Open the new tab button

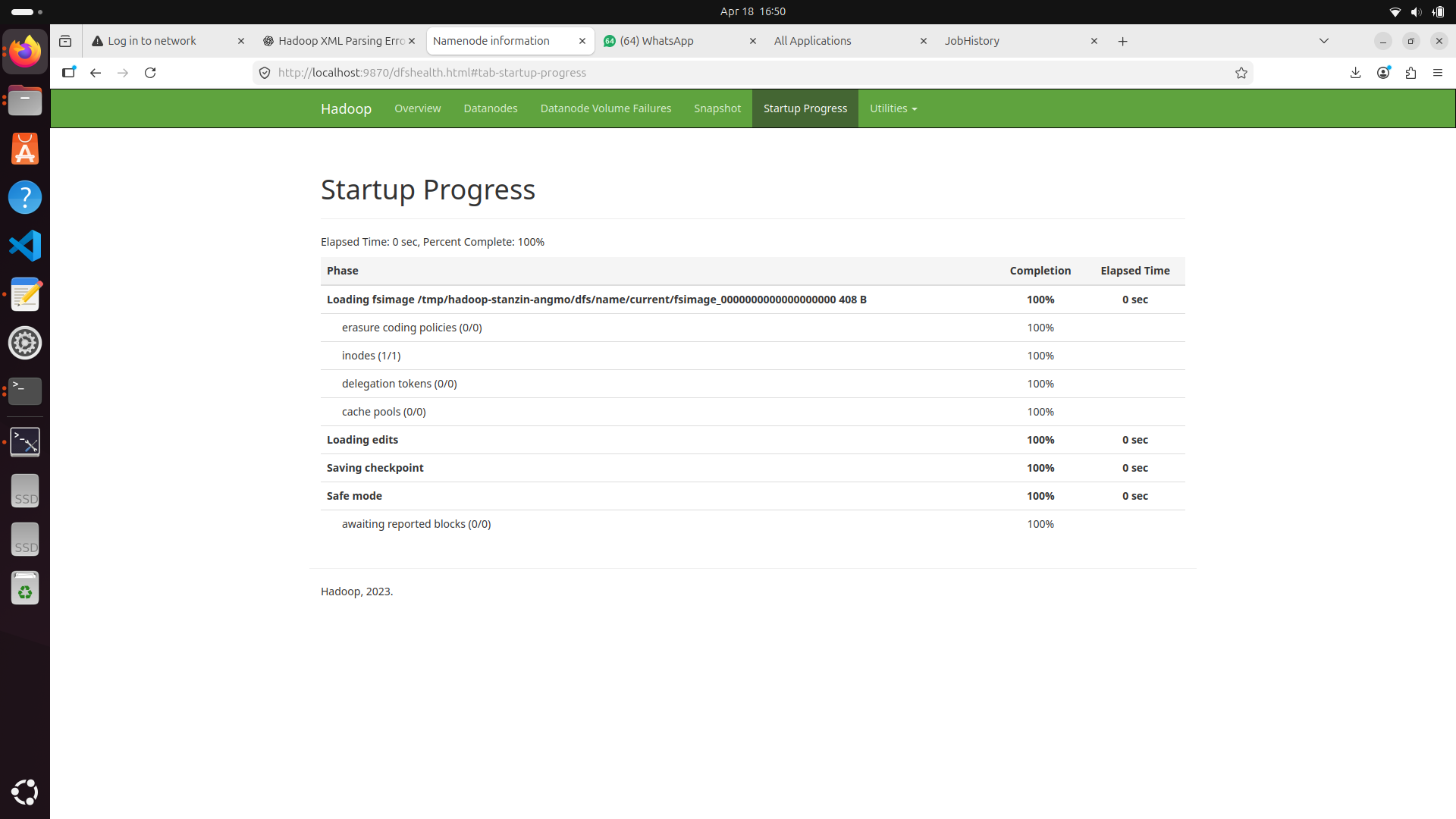point(1122,41)
